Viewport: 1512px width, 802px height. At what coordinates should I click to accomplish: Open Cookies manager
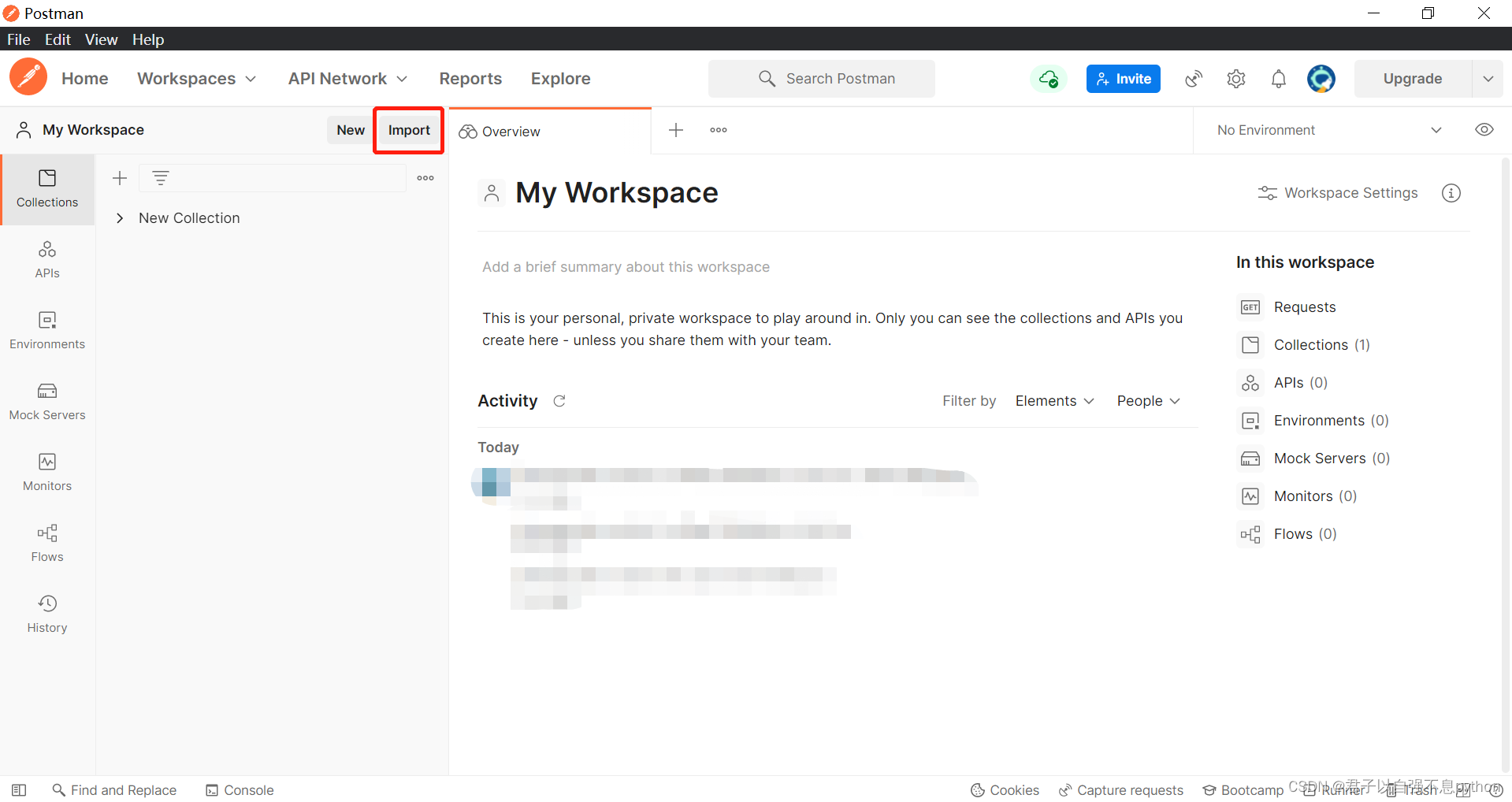click(x=1005, y=790)
